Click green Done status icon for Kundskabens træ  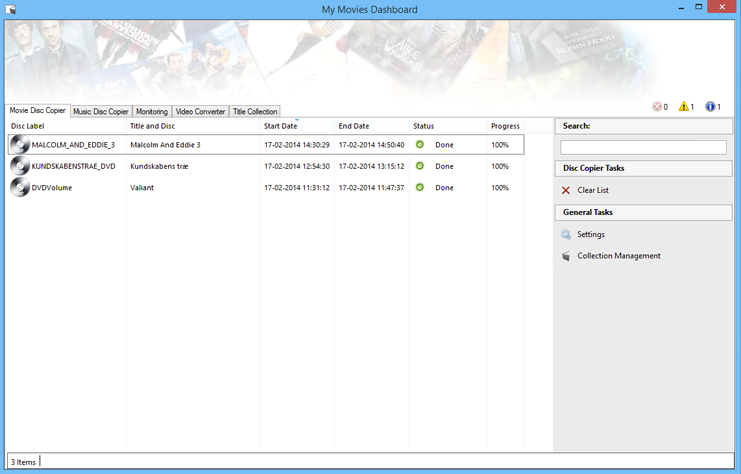point(420,165)
